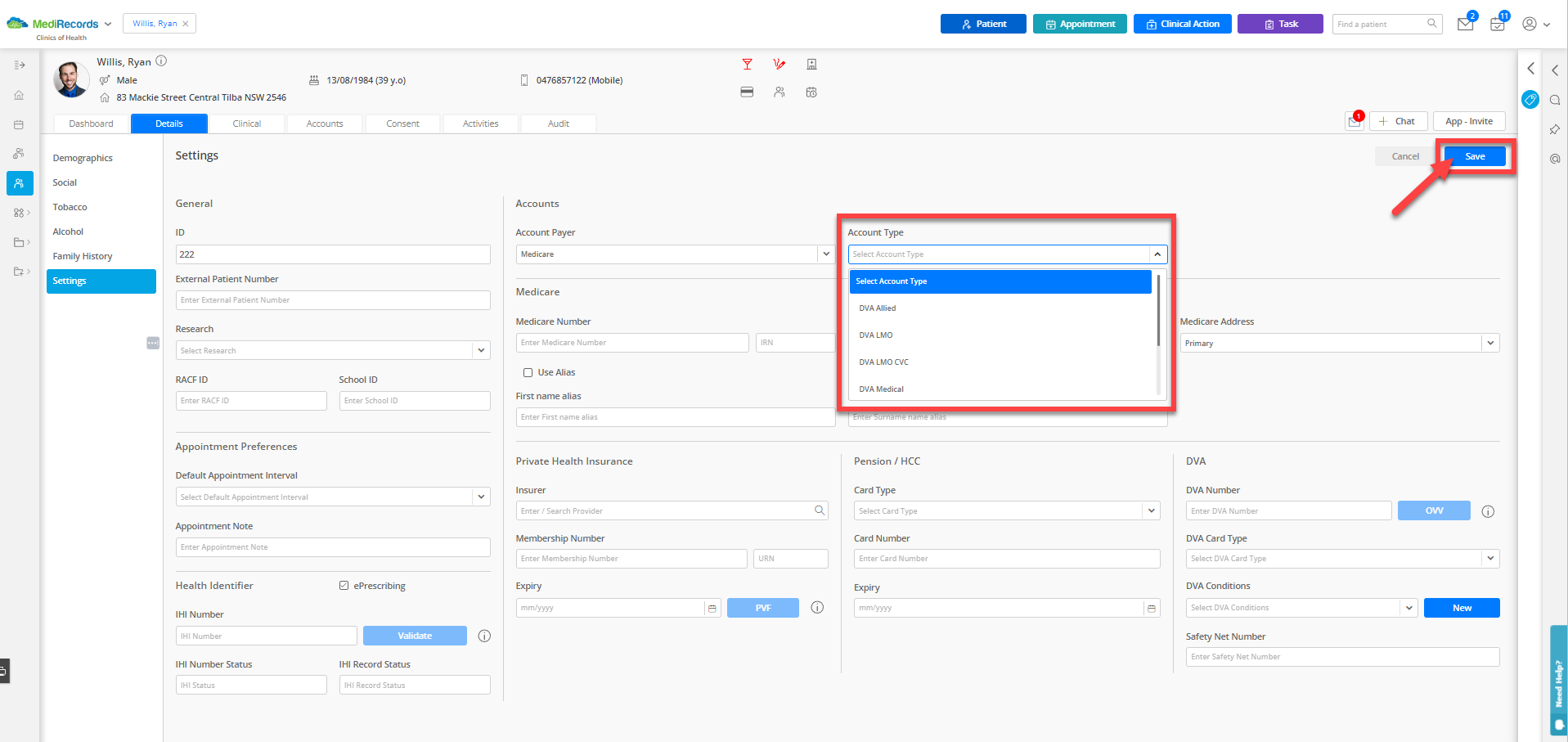Click the red alcohol status icon
The image size is (1568, 742).
click(747, 63)
